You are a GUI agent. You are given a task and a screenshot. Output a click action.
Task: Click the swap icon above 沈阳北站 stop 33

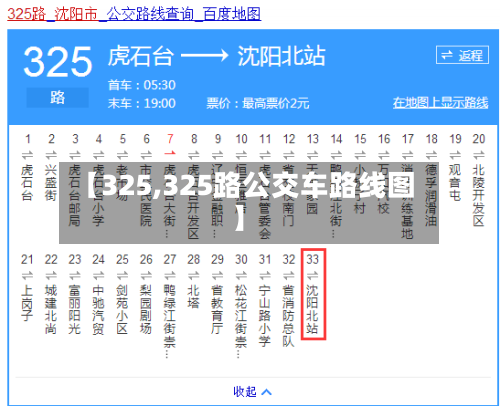tap(312, 276)
